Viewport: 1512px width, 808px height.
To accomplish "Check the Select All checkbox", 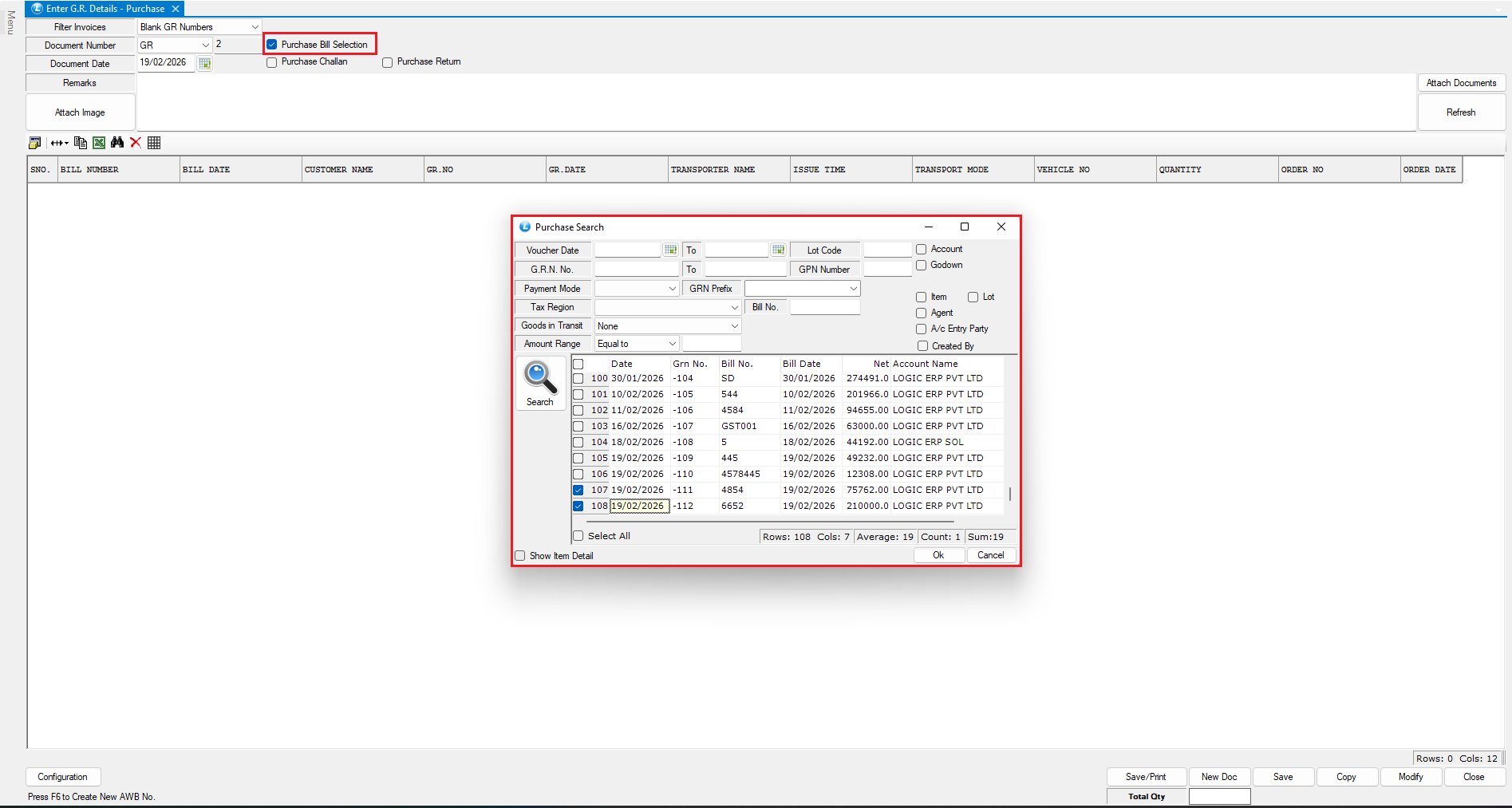I will point(578,536).
